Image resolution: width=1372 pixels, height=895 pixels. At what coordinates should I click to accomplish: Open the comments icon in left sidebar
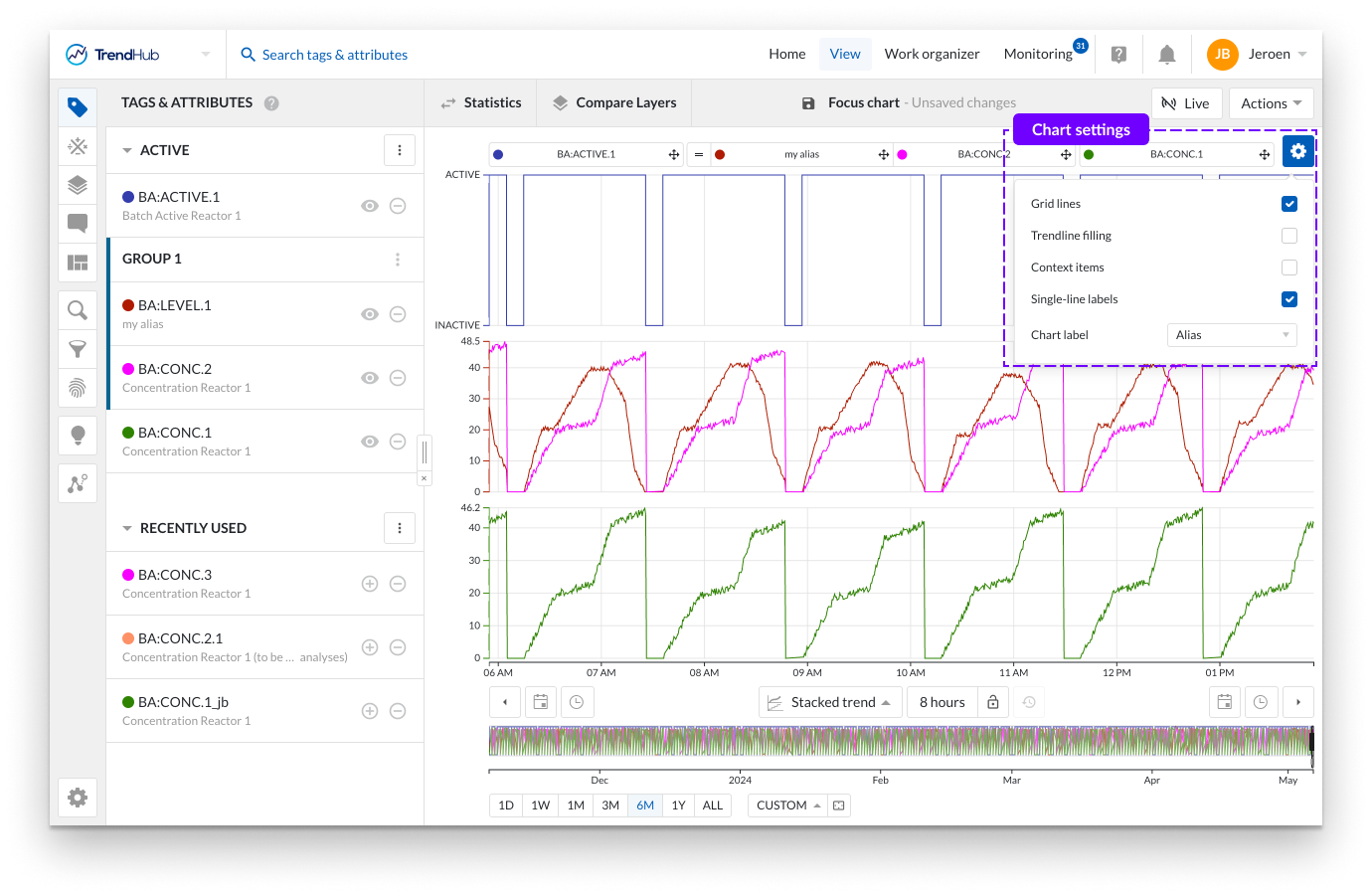(x=78, y=223)
